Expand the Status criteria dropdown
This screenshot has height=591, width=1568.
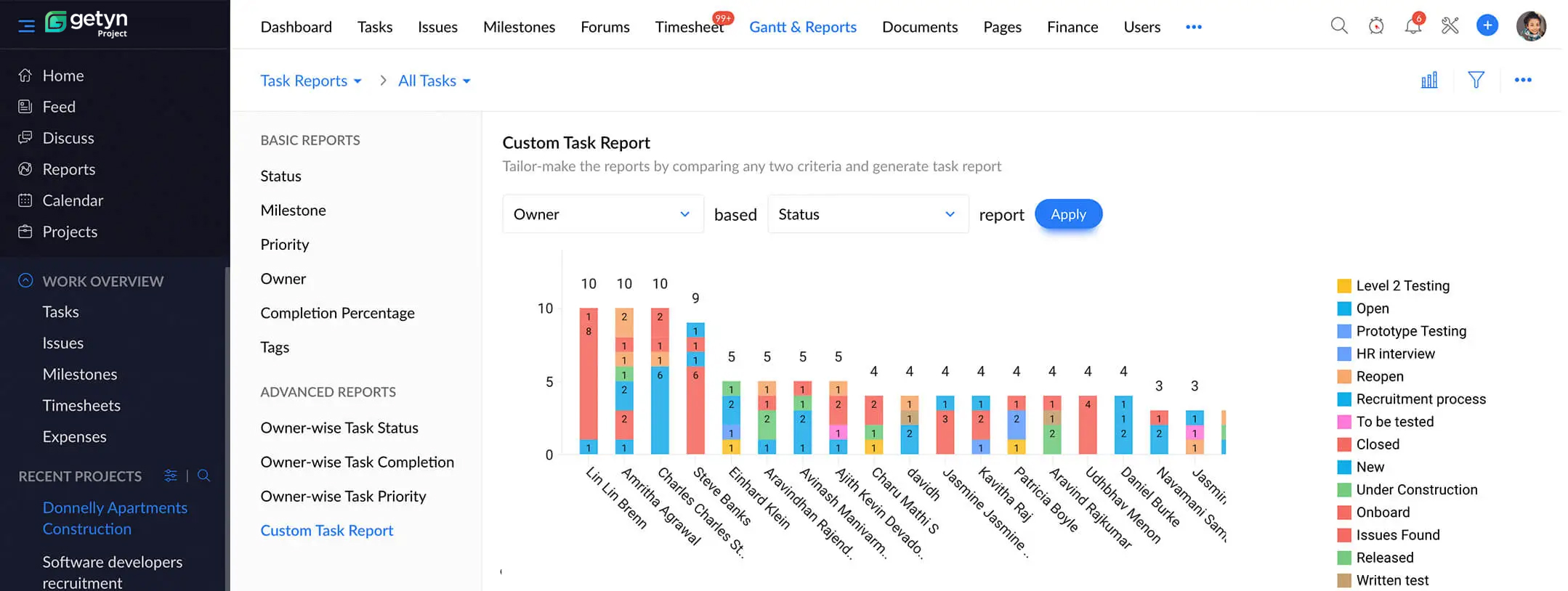click(x=868, y=214)
